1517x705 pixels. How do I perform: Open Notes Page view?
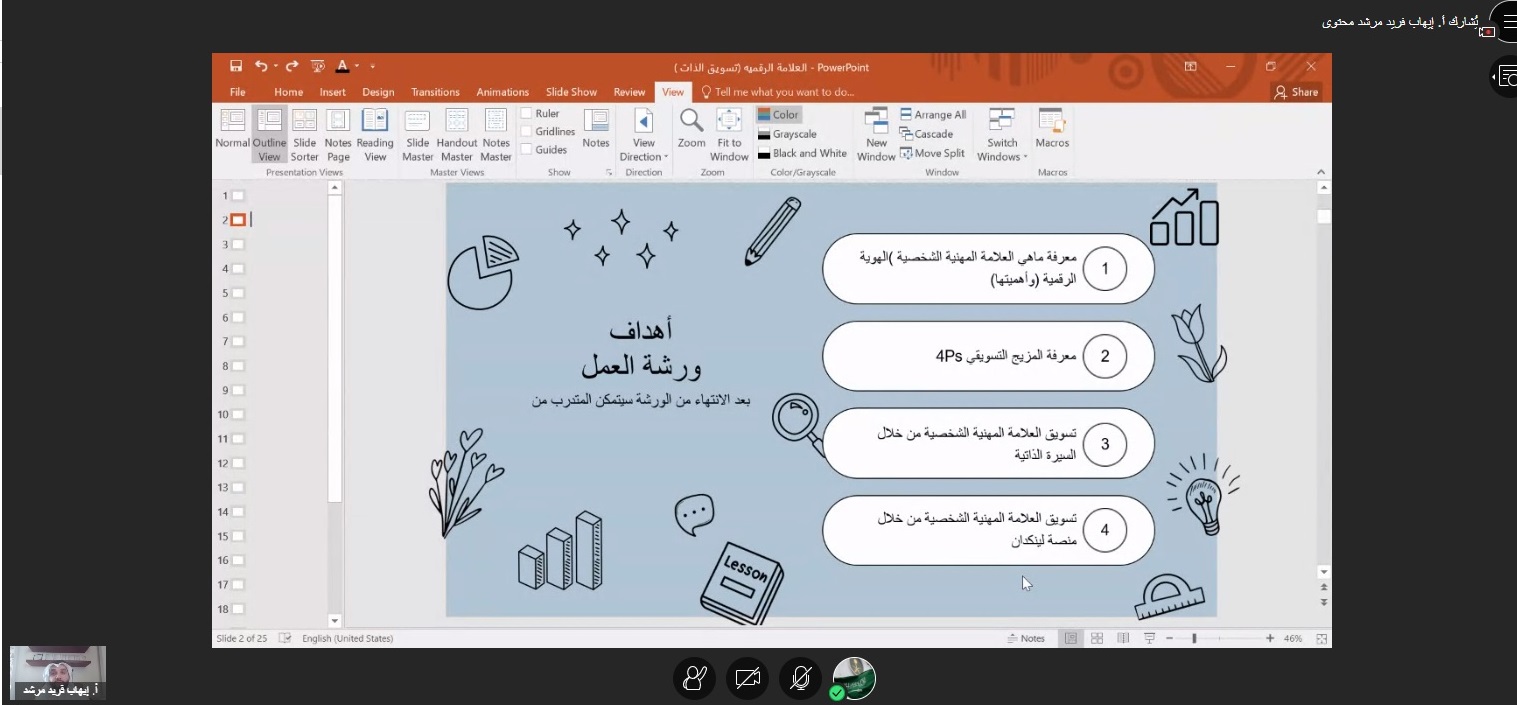point(338,134)
